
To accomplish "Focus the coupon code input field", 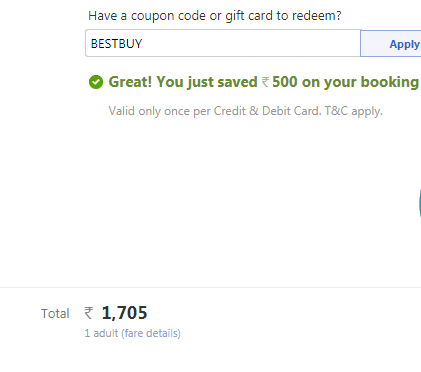I will click(x=223, y=43).
